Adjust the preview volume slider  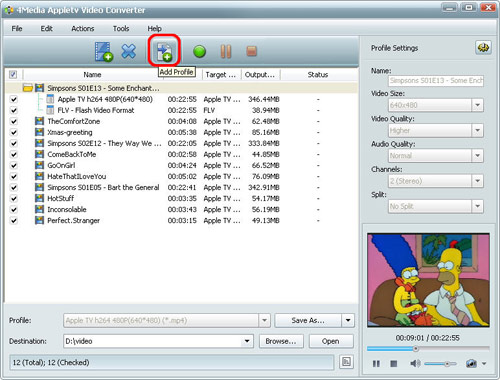(x=441, y=363)
